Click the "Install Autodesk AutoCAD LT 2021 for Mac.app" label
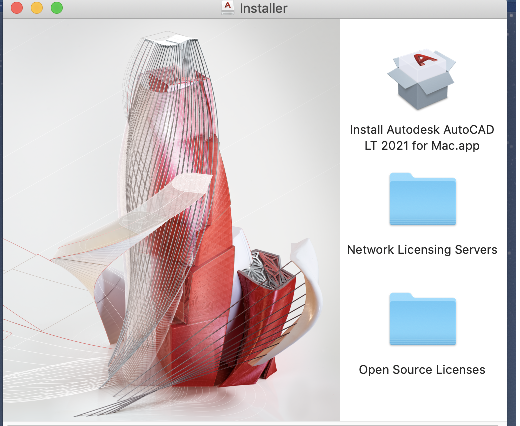Screen dimensions: 520x426 [x=422, y=137]
